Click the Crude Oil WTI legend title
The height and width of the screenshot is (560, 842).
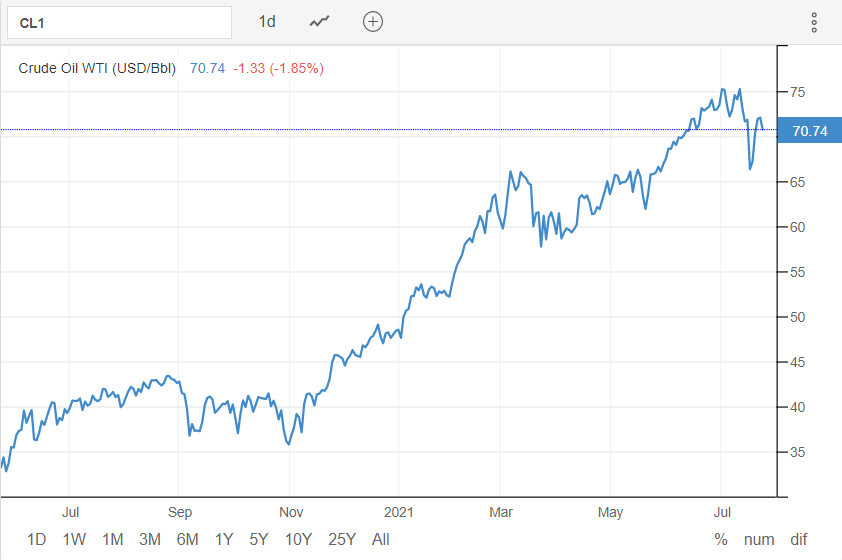click(x=97, y=68)
